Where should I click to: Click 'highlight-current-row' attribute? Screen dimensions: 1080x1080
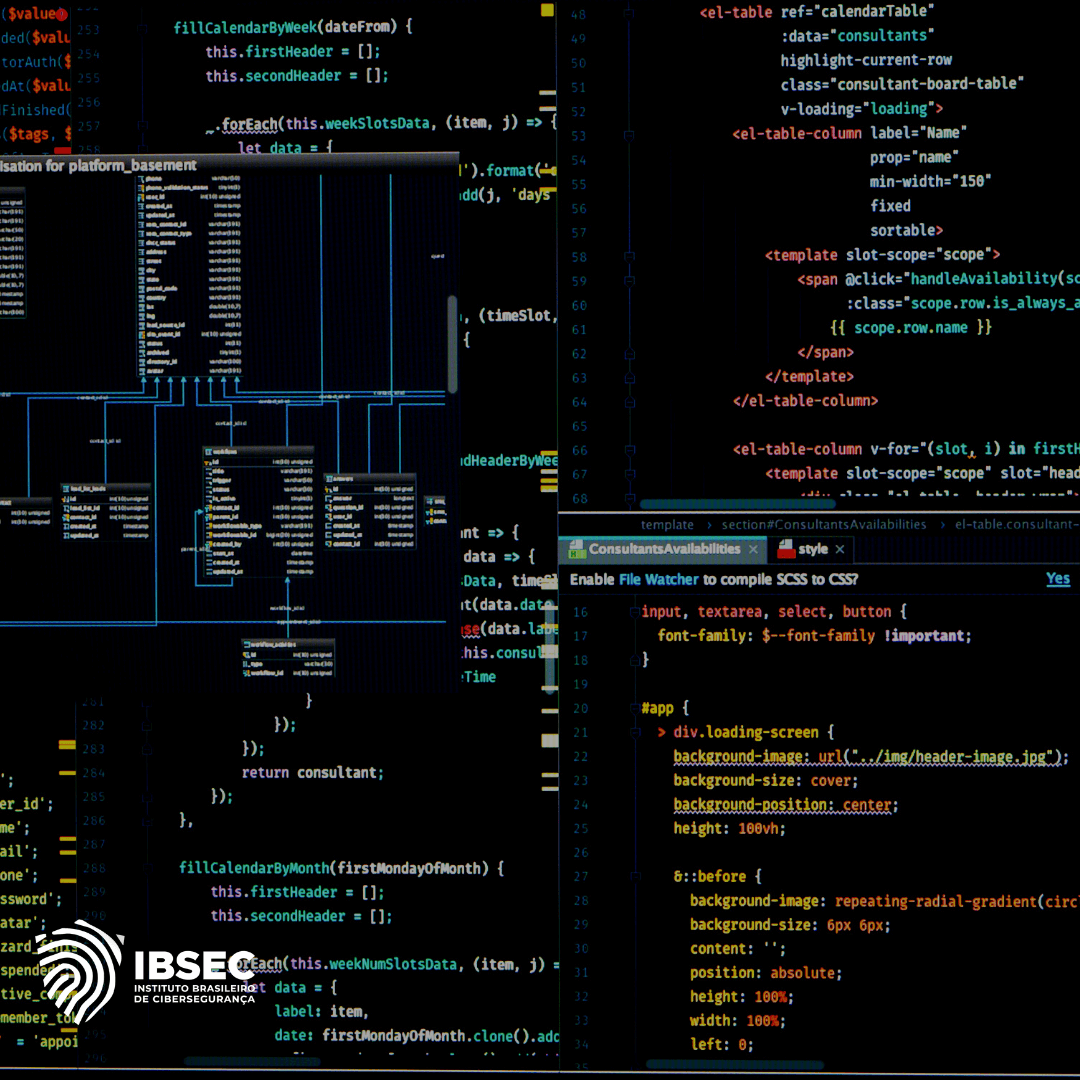pyautogui.click(x=866, y=60)
